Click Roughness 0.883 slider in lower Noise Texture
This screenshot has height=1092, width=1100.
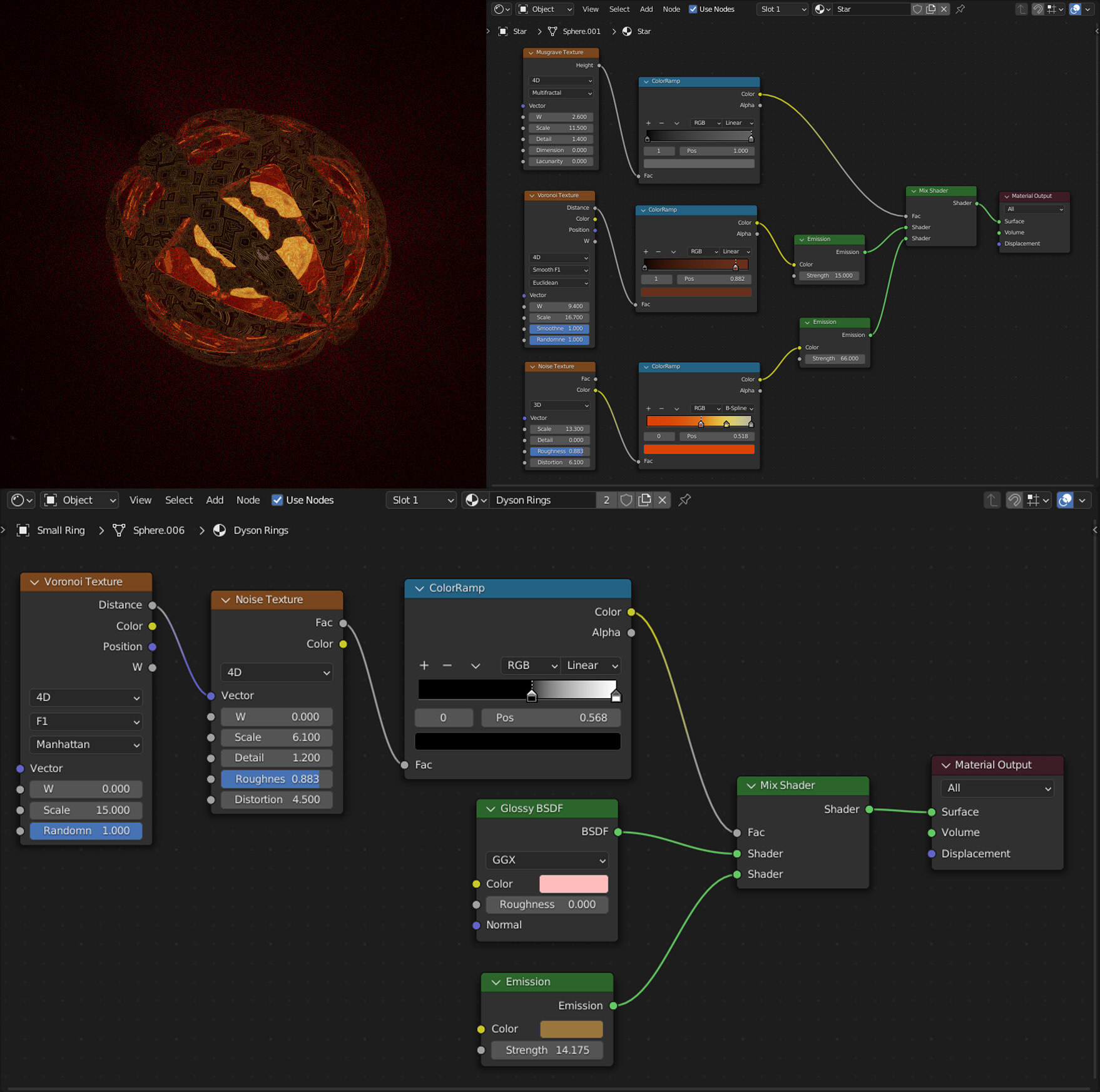277,779
